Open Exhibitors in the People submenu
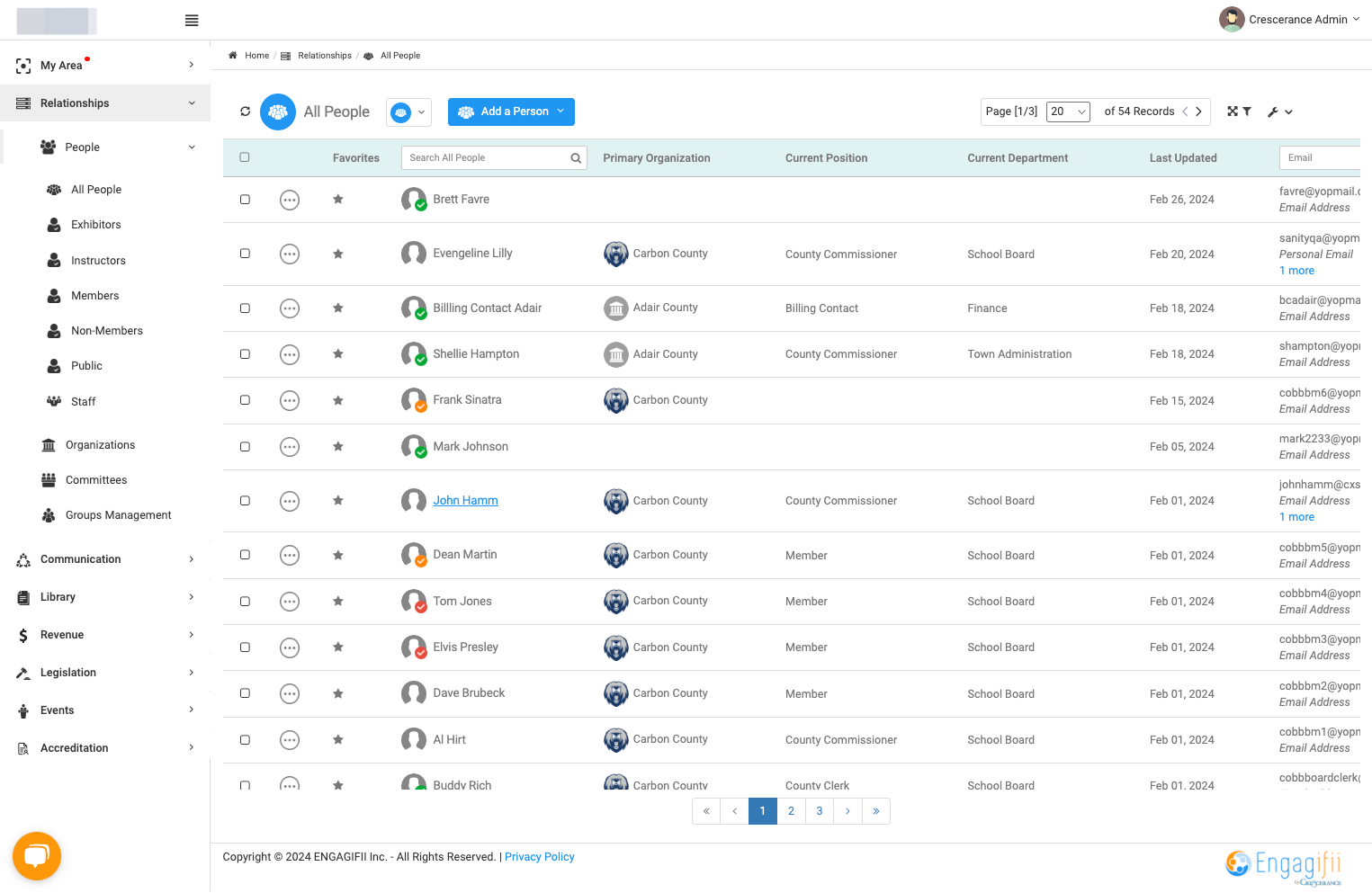Image resolution: width=1372 pixels, height=893 pixels. pyautogui.click(x=96, y=225)
